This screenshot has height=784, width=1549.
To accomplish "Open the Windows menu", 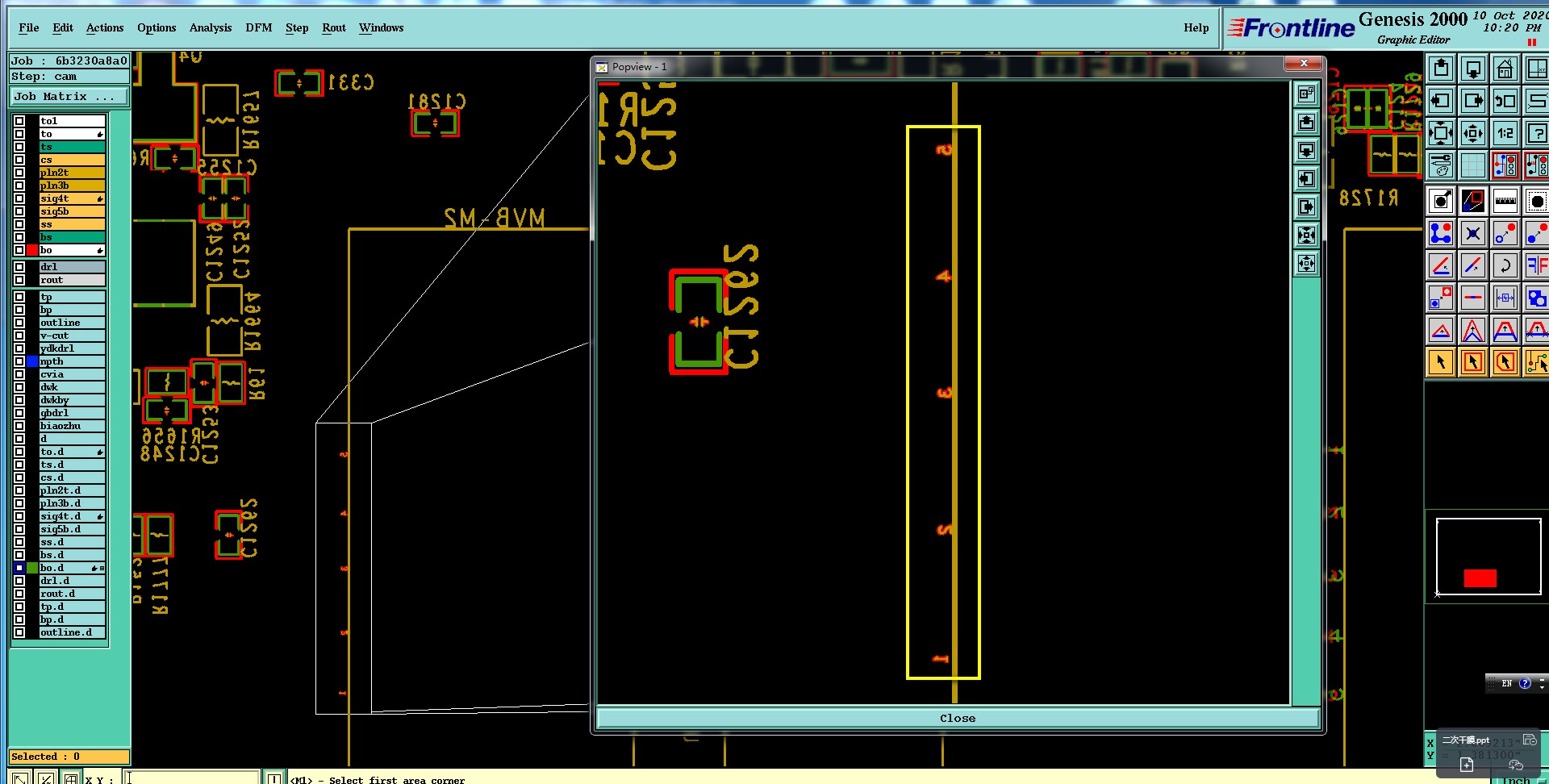I will tap(382, 27).
